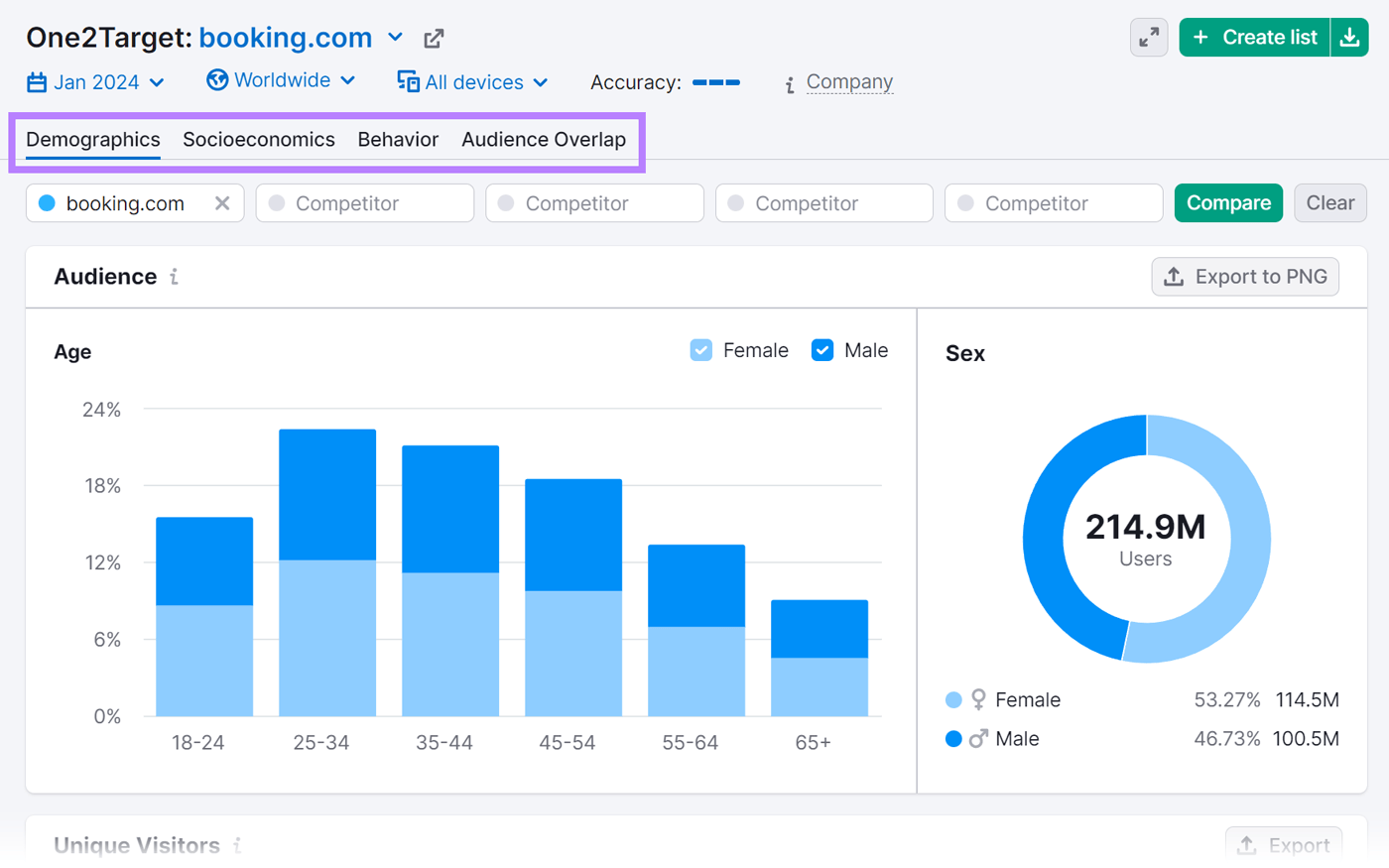Click the info icon beside Company
The height and width of the screenshot is (868, 1389).
790,84
